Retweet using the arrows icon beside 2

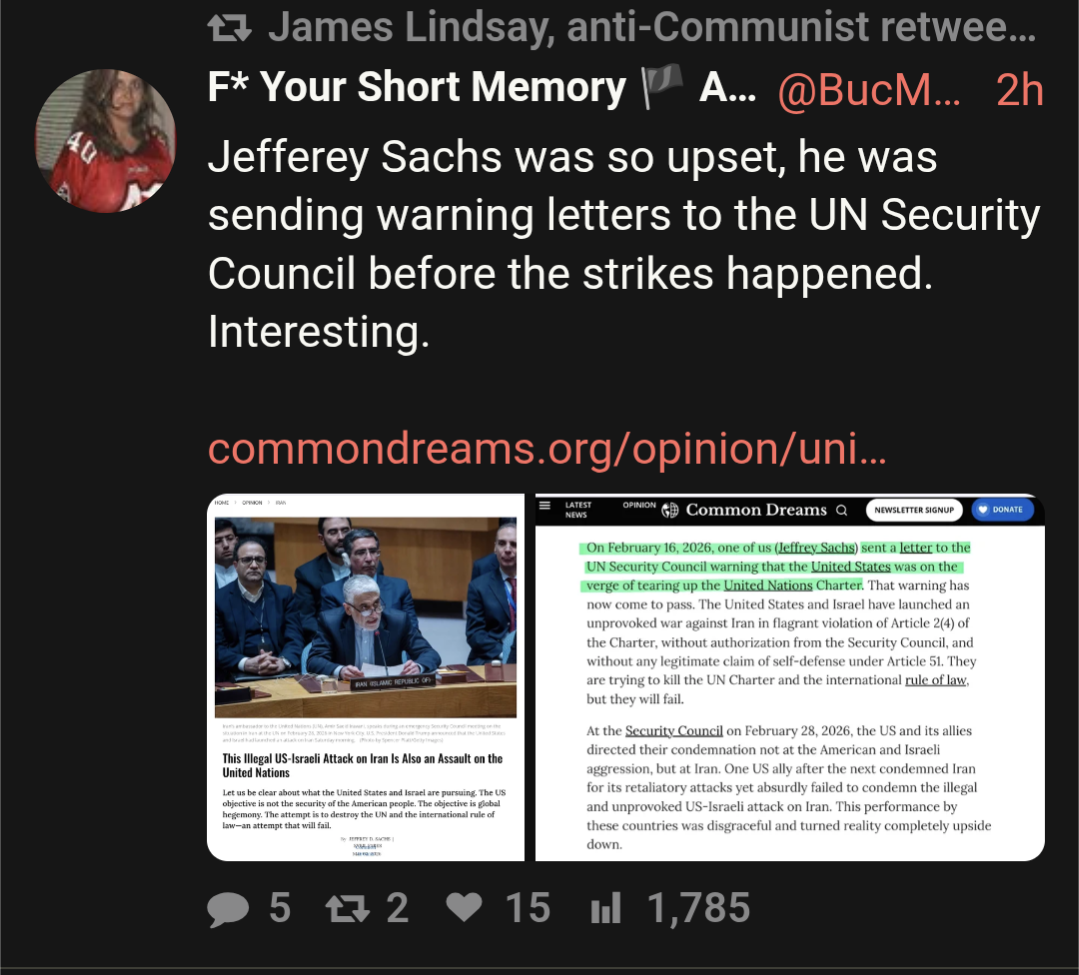point(348,908)
